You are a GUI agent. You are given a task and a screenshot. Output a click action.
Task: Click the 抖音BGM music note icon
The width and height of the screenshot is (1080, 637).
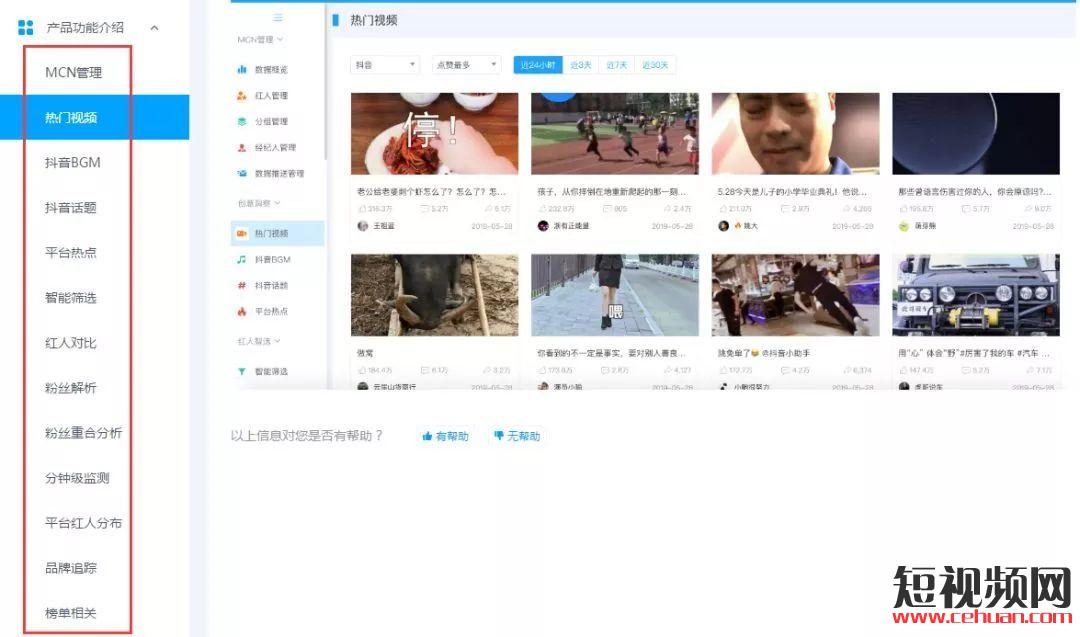(x=241, y=259)
